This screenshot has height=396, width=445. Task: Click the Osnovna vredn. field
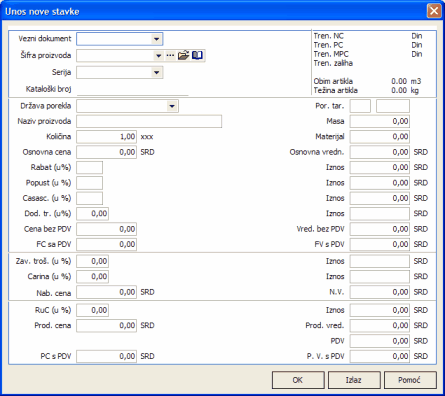(380, 152)
